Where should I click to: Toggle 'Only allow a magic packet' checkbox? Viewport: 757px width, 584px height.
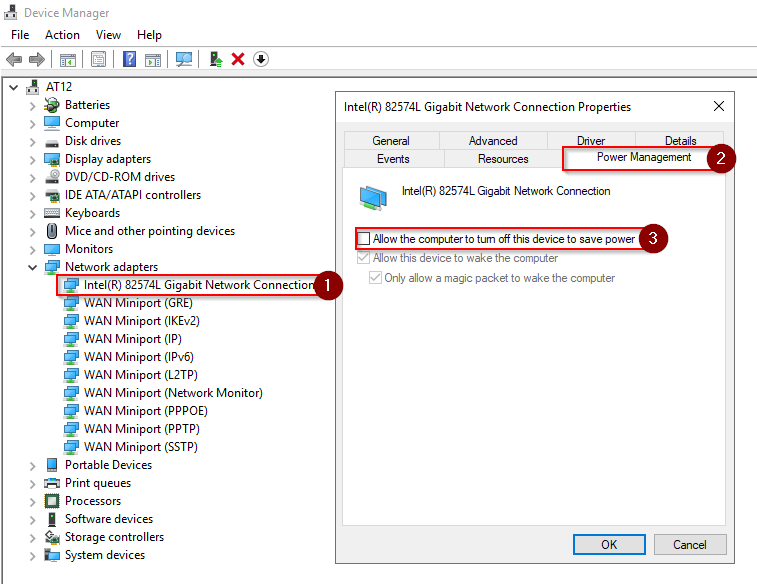tap(376, 278)
